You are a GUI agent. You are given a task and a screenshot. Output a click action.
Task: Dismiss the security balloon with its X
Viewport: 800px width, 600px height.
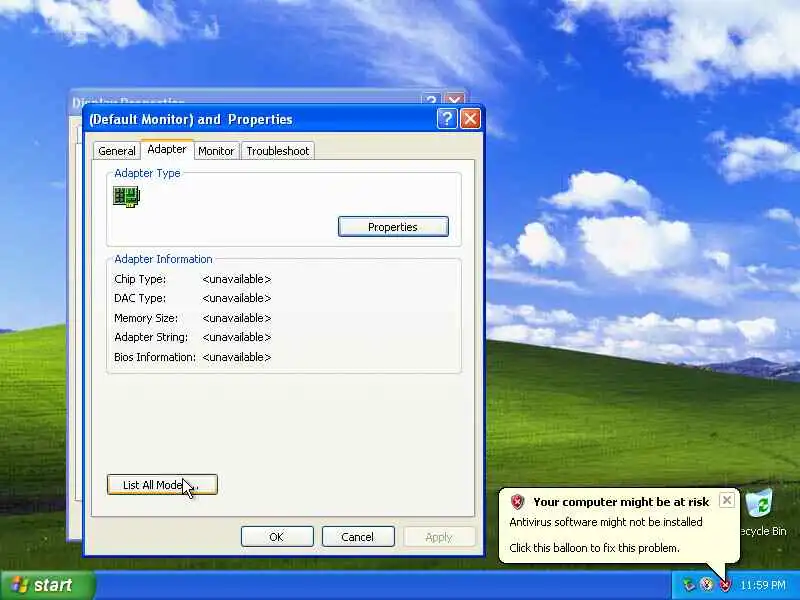point(727,500)
